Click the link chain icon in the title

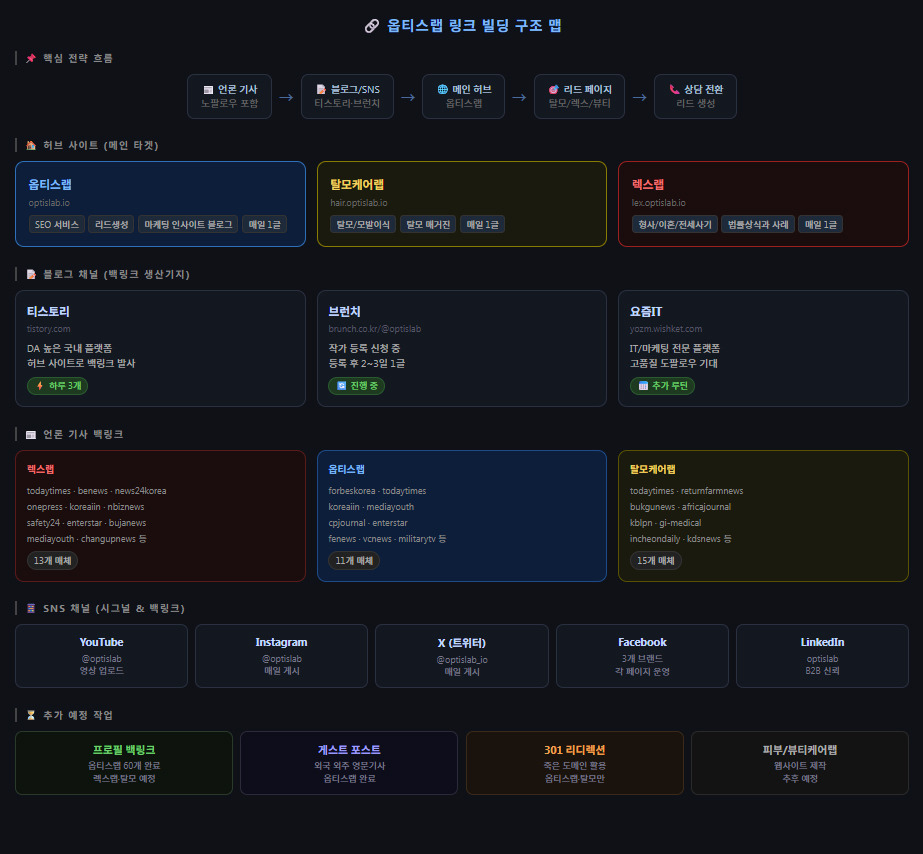tap(371, 26)
